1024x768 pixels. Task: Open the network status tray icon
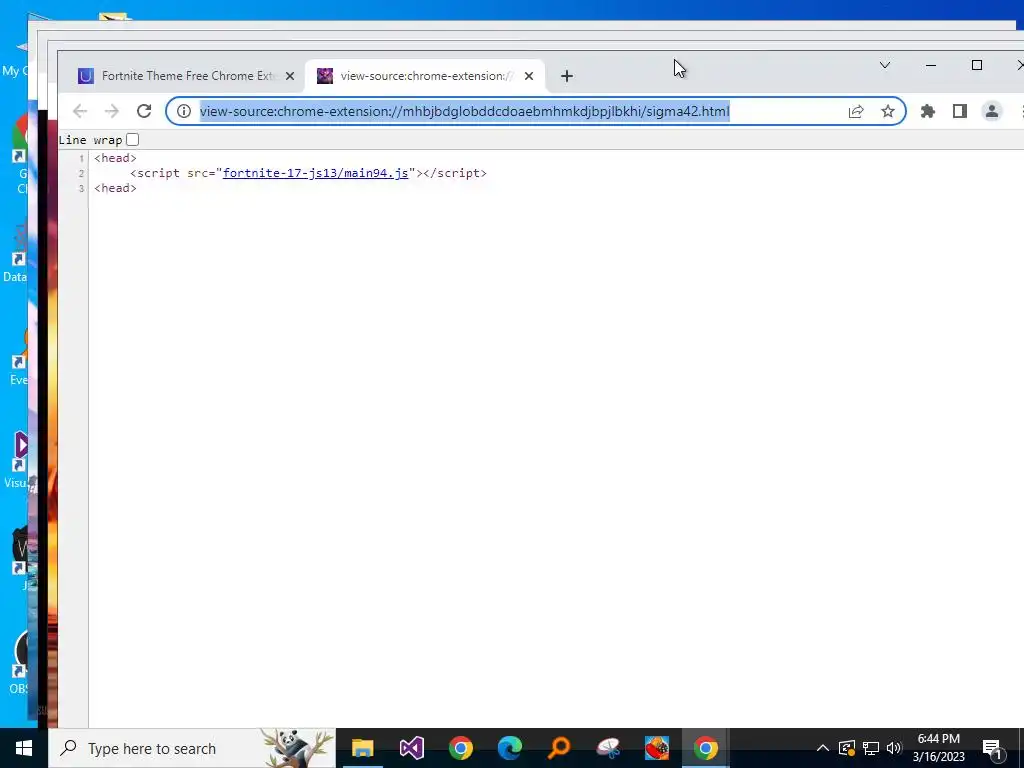[871, 748]
